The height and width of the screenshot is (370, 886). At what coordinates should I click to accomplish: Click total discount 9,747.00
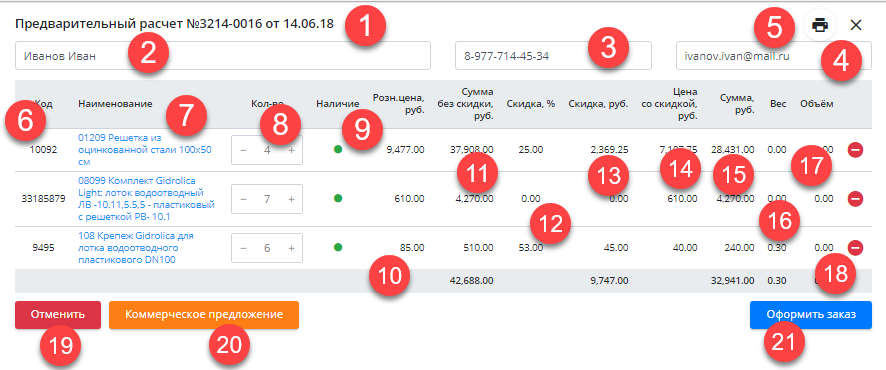[608, 280]
